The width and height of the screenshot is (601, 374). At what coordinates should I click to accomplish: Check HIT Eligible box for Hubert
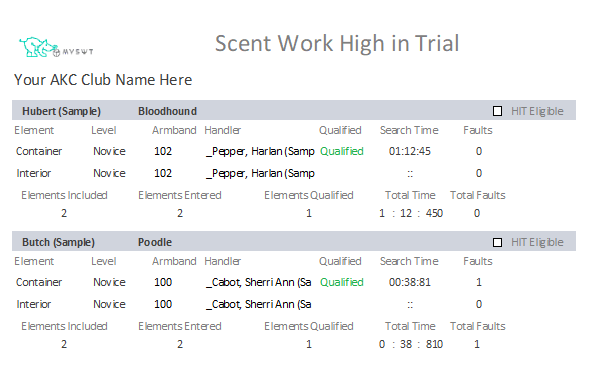point(497,111)
